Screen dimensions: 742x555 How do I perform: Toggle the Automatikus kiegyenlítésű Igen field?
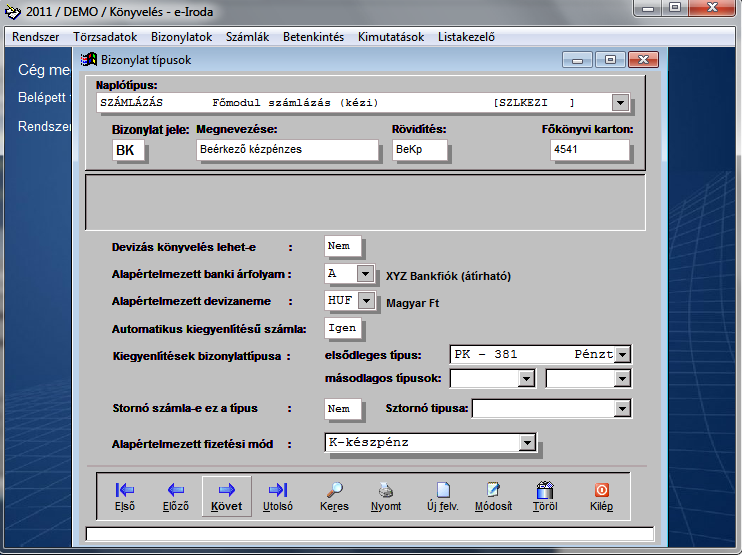point(343,328)
